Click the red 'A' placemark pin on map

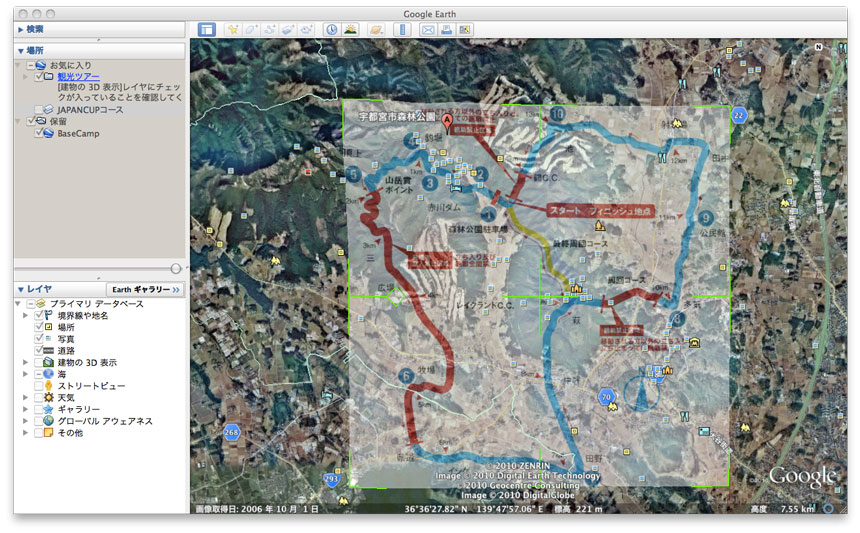pyautogui.click(x=447, y=124)
